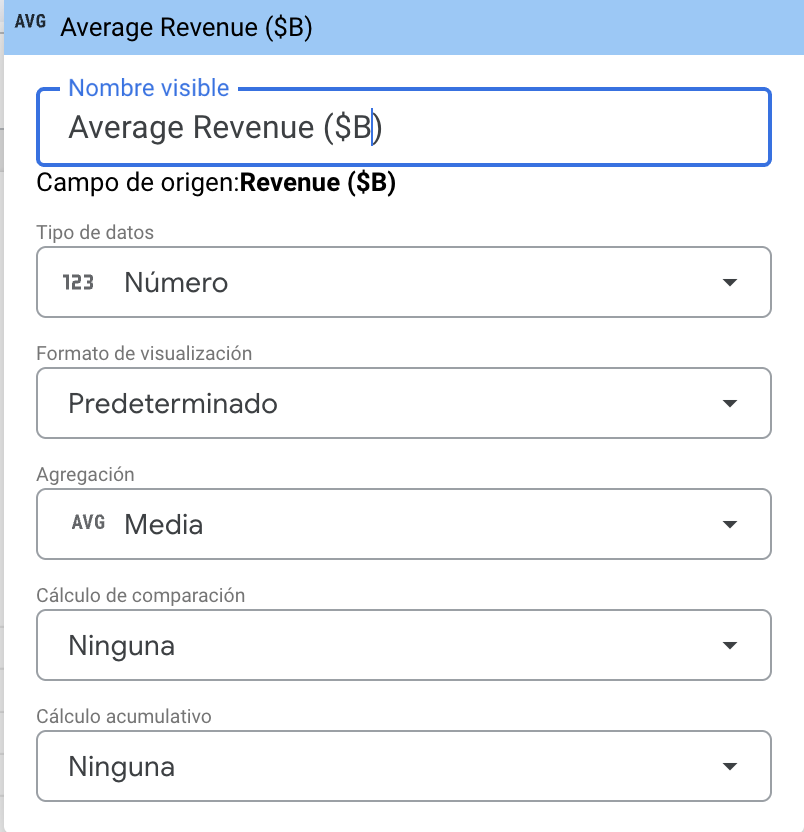Image resolution: width=804 pixels, height=832 pixels.
Task: Select the Número text in Tipo de datos
Action: click(x=176, y=283)
